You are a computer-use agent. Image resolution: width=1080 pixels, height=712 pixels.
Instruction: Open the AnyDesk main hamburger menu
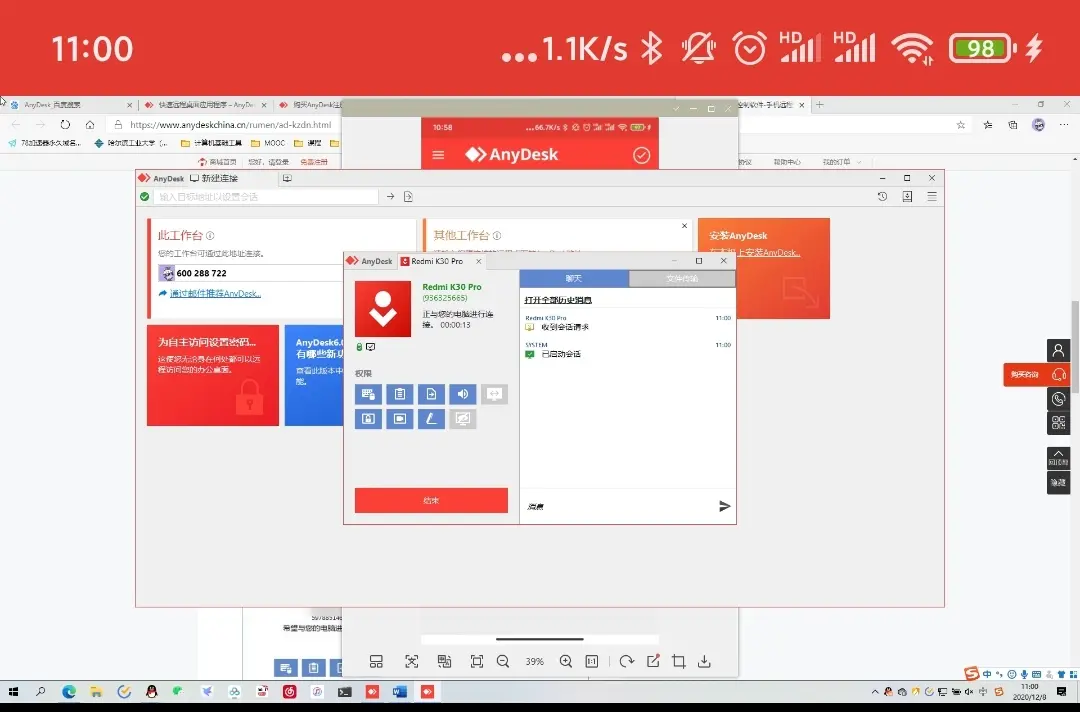point(932,196)
